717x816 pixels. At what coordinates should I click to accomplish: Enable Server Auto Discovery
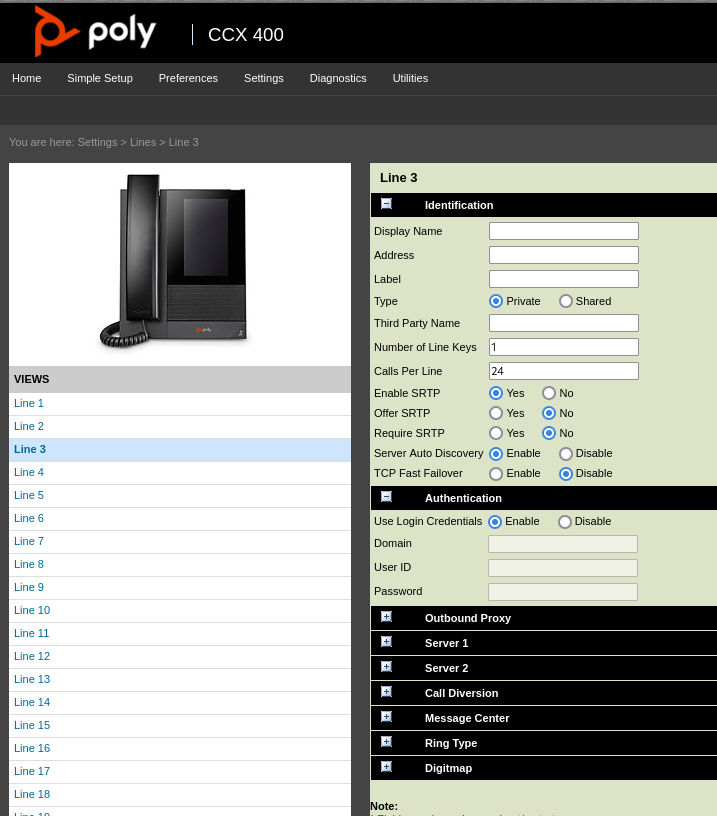496,454
